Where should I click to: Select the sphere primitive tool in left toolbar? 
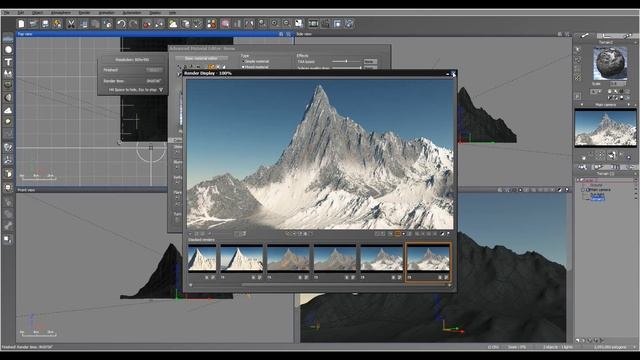click(8, 50)
